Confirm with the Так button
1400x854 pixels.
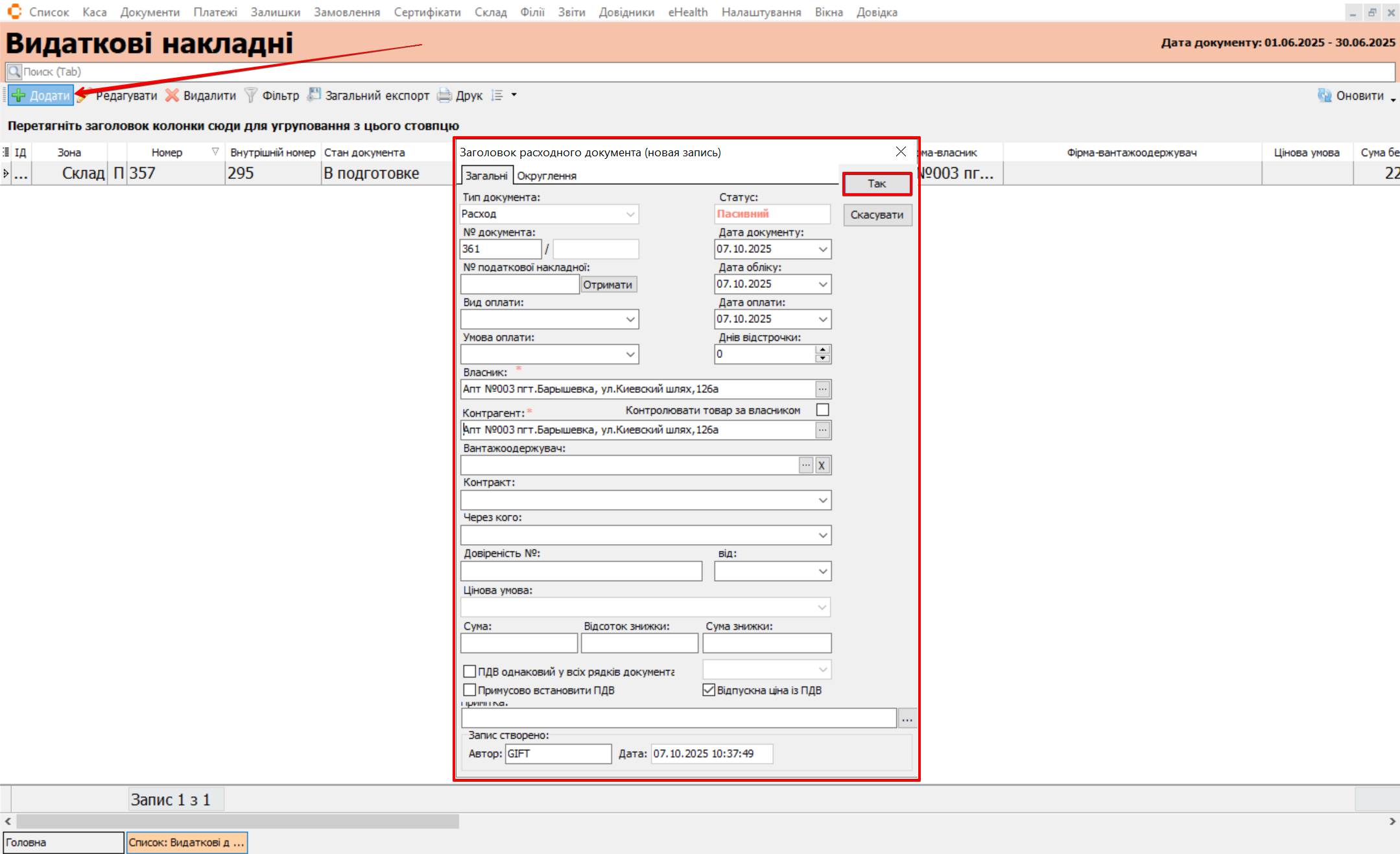[877, 184]
